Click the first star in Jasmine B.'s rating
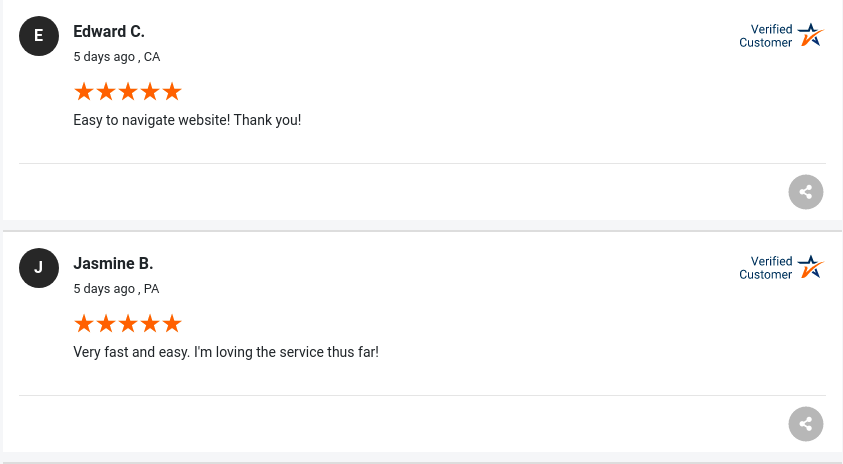This screenshot has width=843, height=464. (84, 324)
